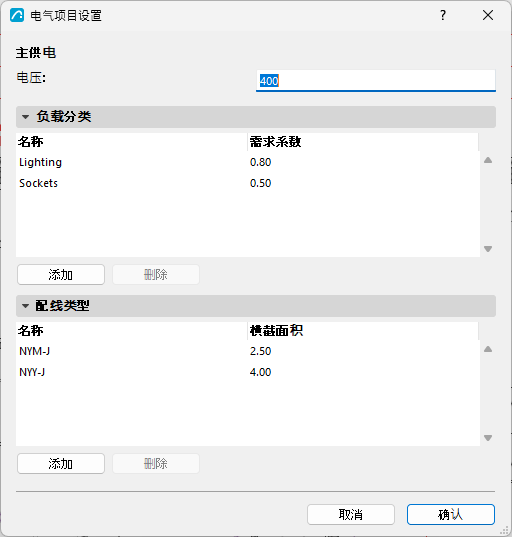Open help with the question mark icon
The height and width of the screenshot is (537, 512).
coord(443,15)
